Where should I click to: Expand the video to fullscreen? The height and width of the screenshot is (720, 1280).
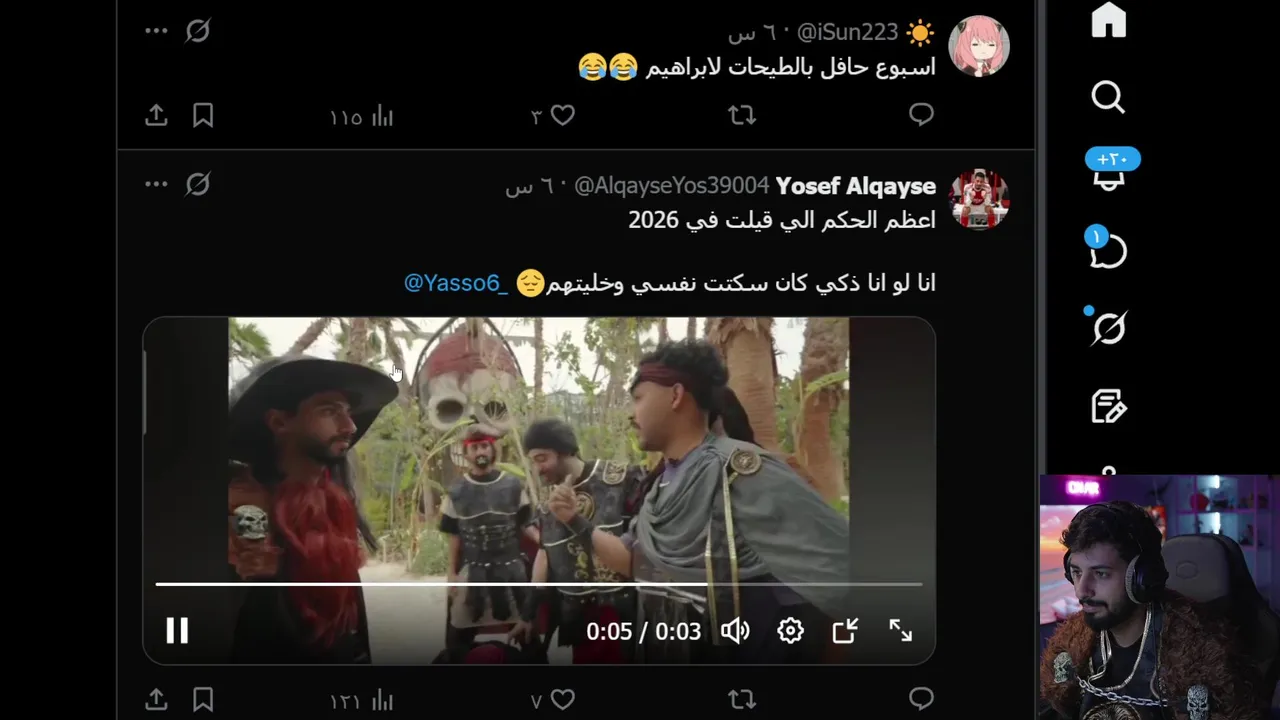[901, 630]
